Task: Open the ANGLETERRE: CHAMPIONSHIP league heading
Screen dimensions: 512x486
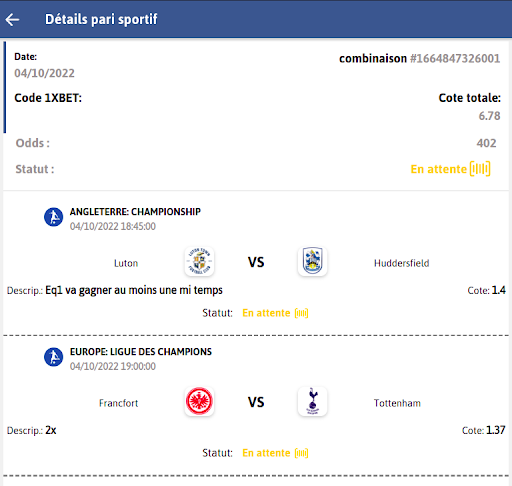Action: tap(135, 212)
